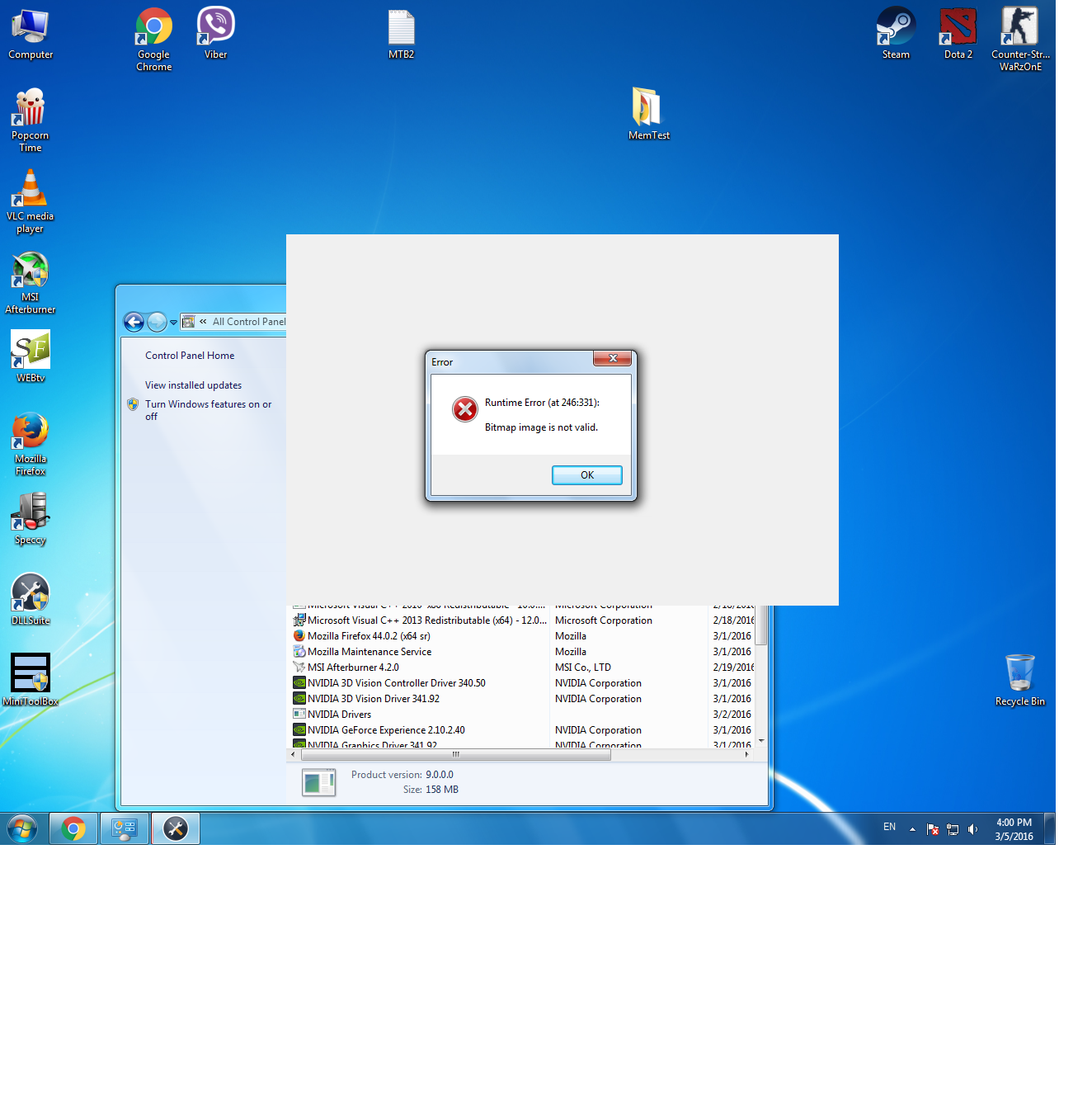Viewport: 1092px width, 1104px height.
Task: Open network status tray icon
Action: pos(953,829)
